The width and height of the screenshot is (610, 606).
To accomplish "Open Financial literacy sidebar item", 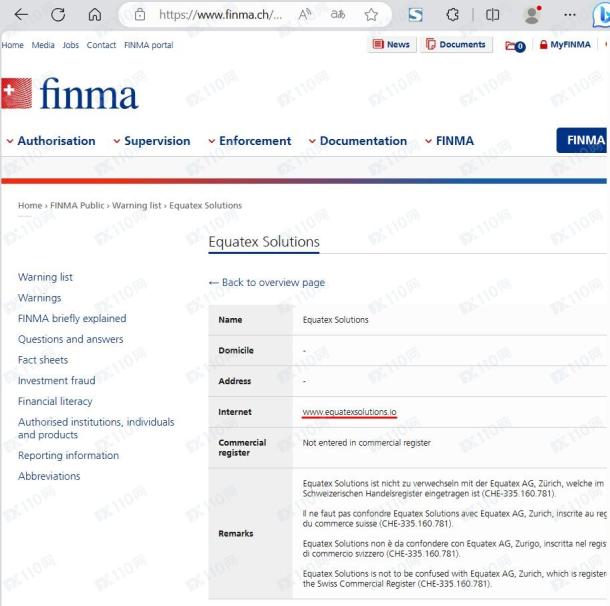I will [x=55, y=401].
